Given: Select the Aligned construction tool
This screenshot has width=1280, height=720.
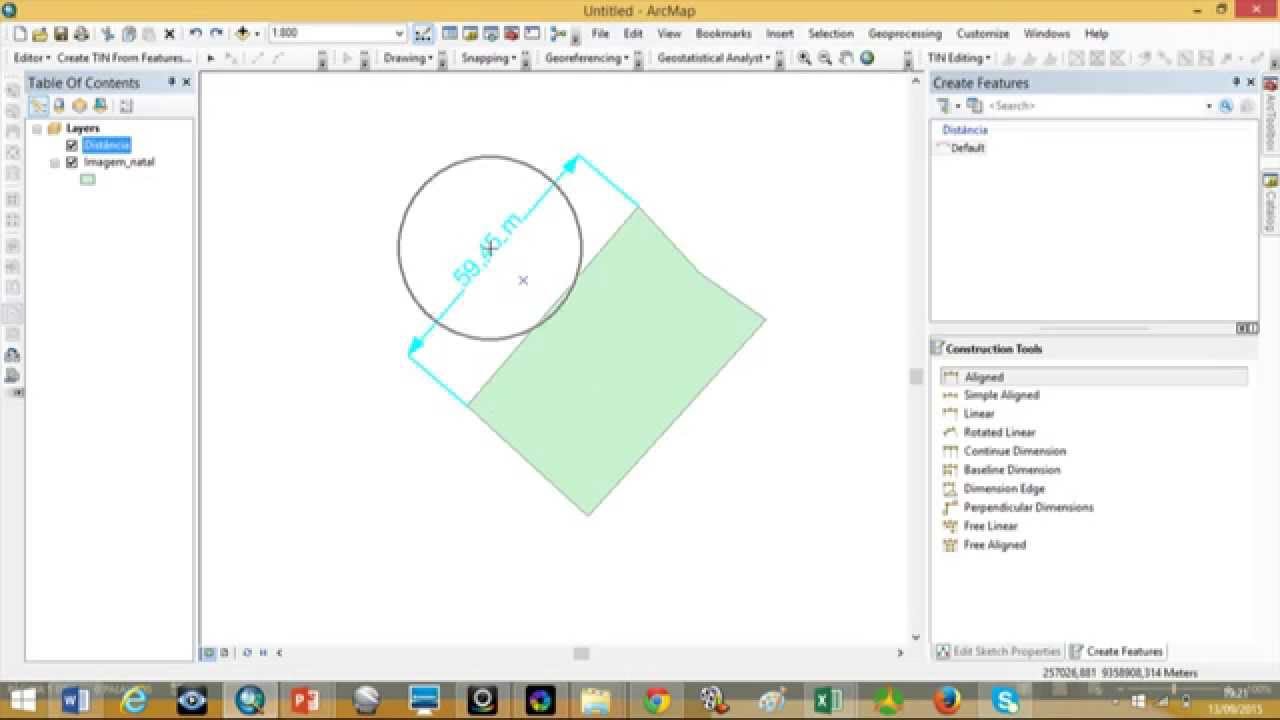Looking at the screenshot, I should tap(1093, 377).
